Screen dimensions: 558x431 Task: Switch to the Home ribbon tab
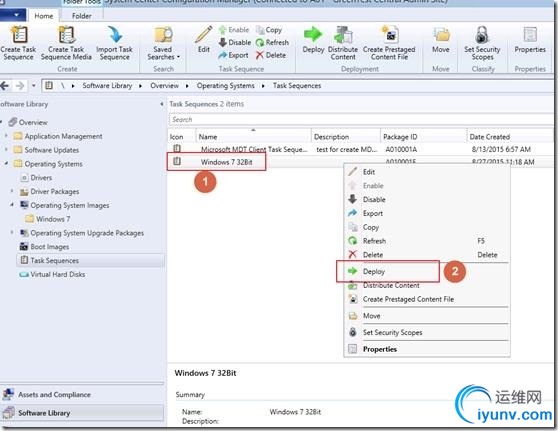[44, 16]
